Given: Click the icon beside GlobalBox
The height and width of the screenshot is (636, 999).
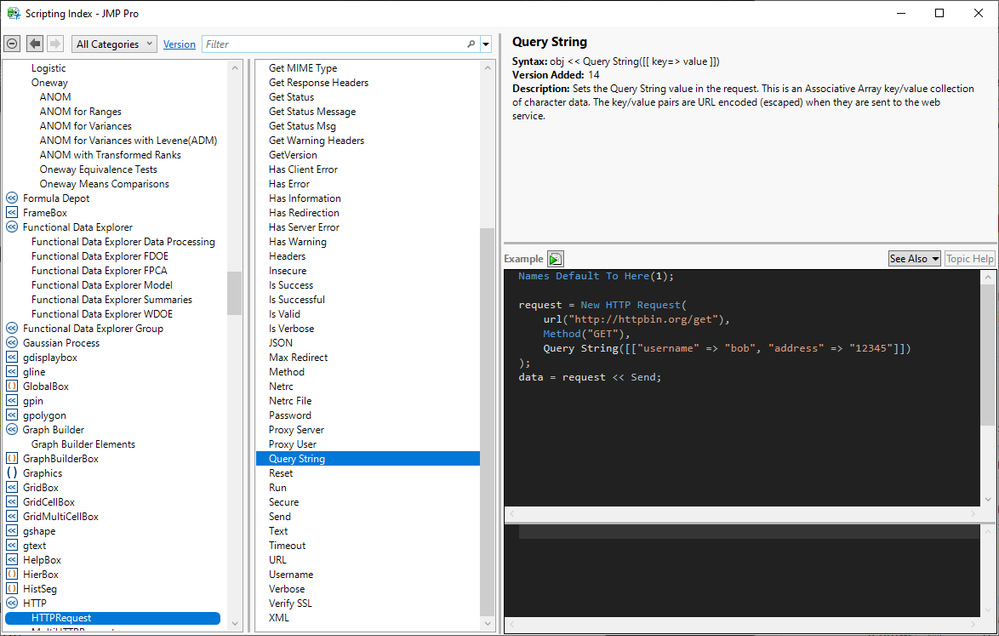Looking at the screenshot, I should (x=12, y=386).
